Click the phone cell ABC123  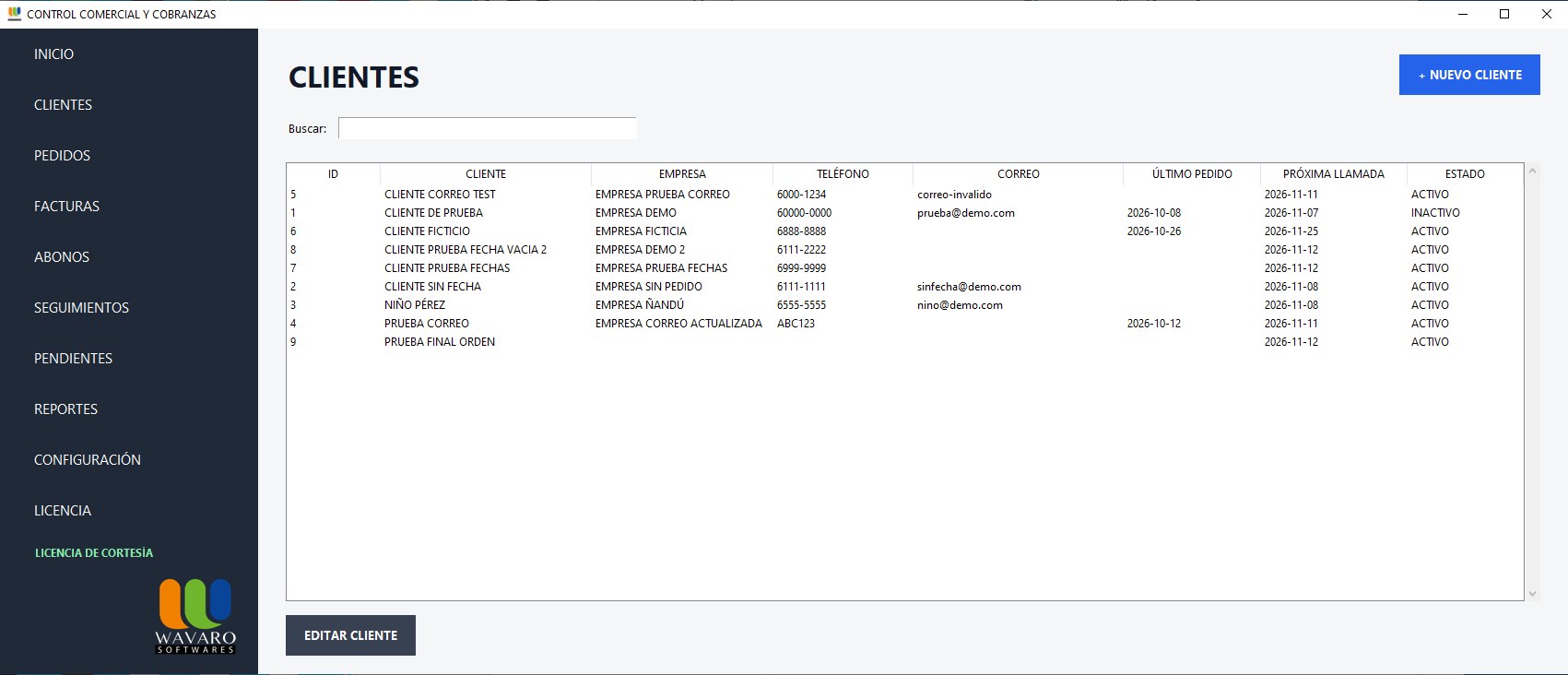(x=796, y=324)
